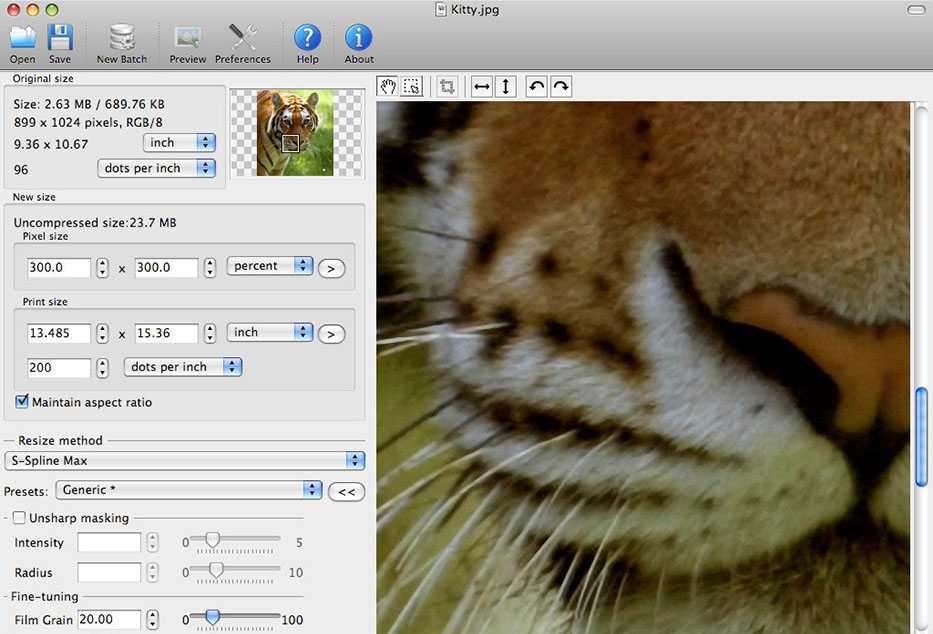Open the percent unit dropdown for Pixel size
Image resolution: width=933 pixels, height=634 pixels.
270,266
